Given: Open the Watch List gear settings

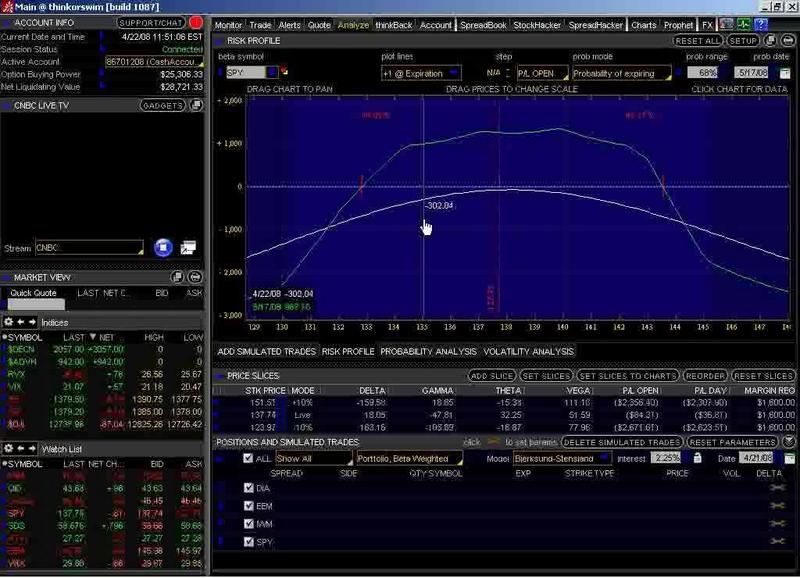Looking at the screenshot, I should pos(8,448).
